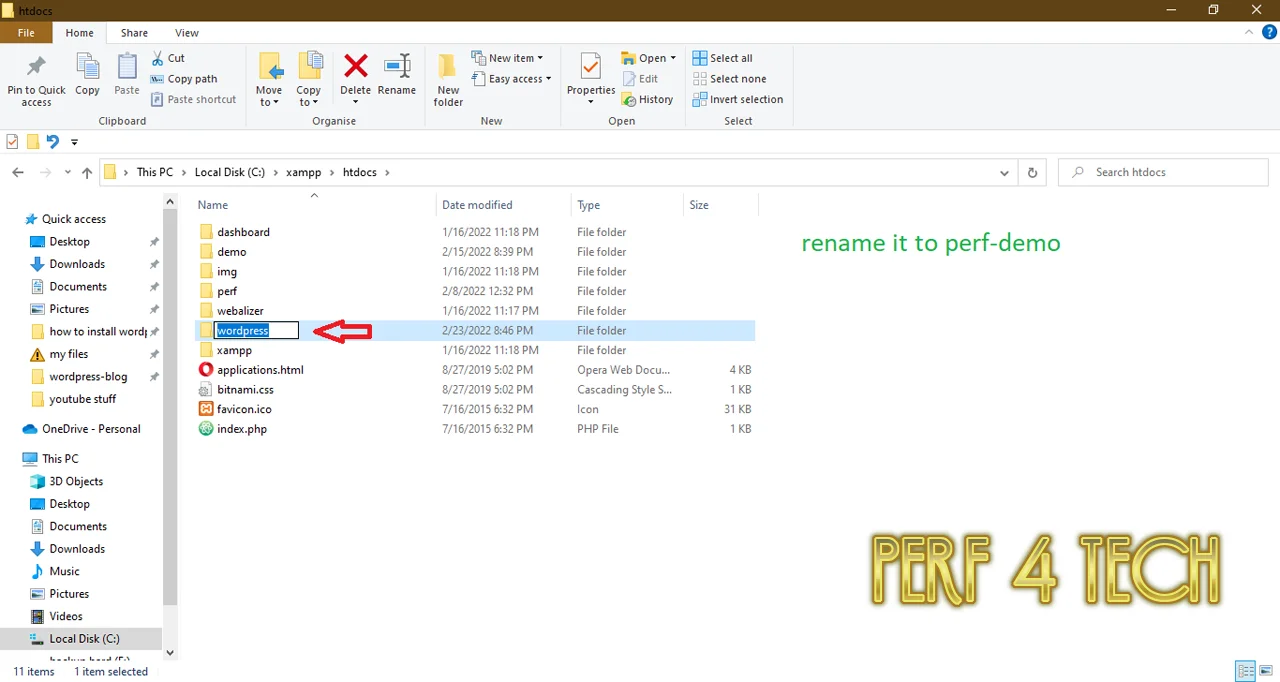Image resolution: width=1280 pixels, height=682 pixels.
Task: Go forward using the right navigation arrow
Action: point(46,172)
